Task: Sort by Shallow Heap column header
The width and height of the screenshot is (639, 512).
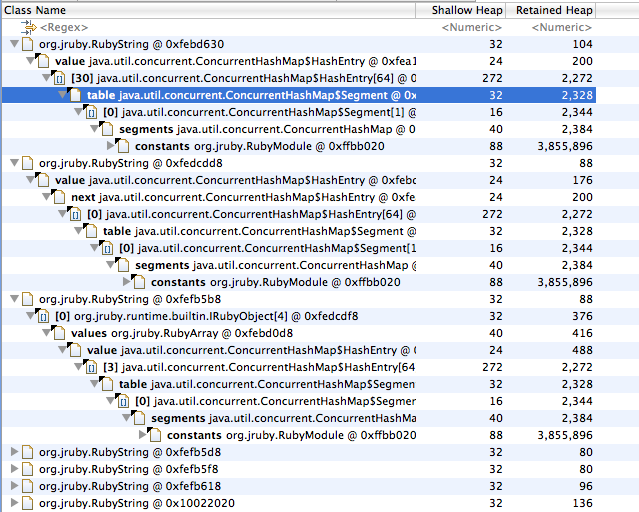Action: (x=461, y=10)
